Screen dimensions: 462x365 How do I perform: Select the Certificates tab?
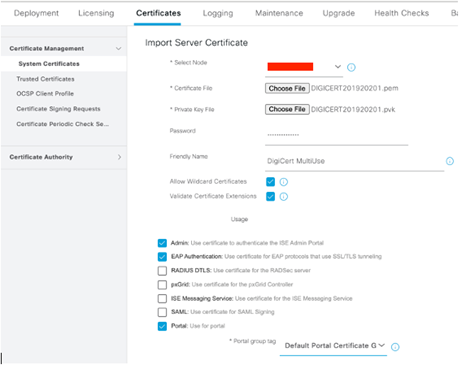coord(158,13)
